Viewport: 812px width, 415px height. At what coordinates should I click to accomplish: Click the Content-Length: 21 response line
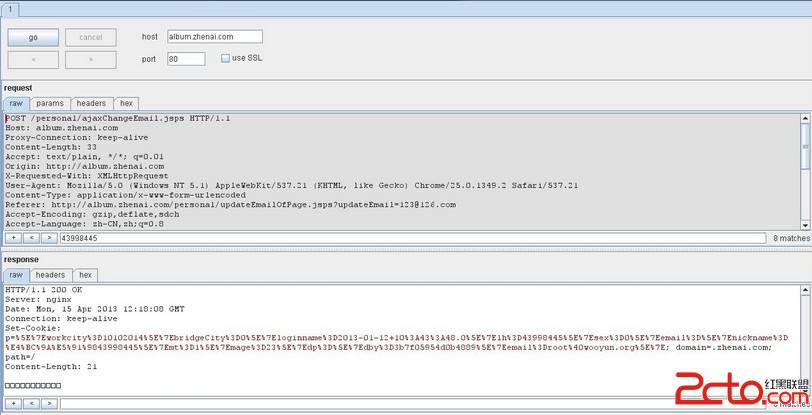click(x=51, y=366)
